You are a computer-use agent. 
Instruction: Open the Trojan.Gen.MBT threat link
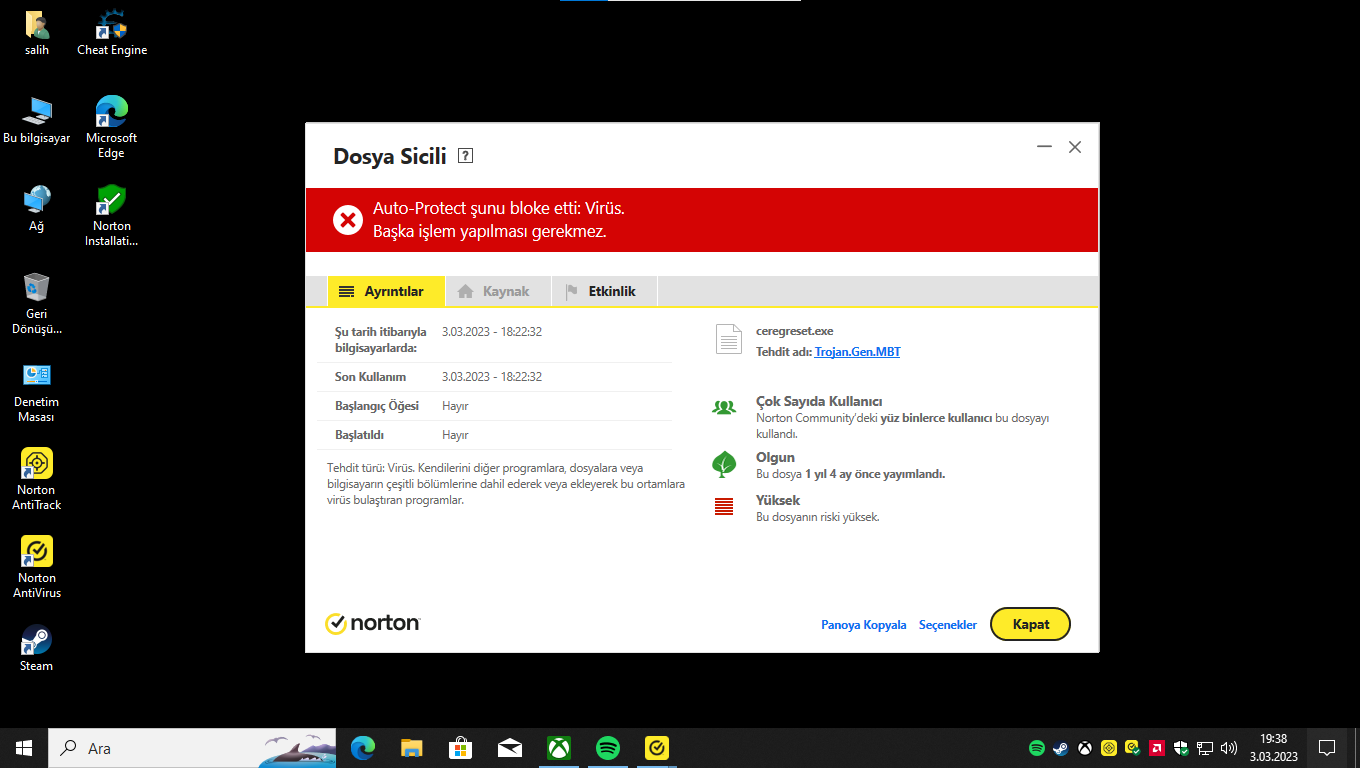858,352
